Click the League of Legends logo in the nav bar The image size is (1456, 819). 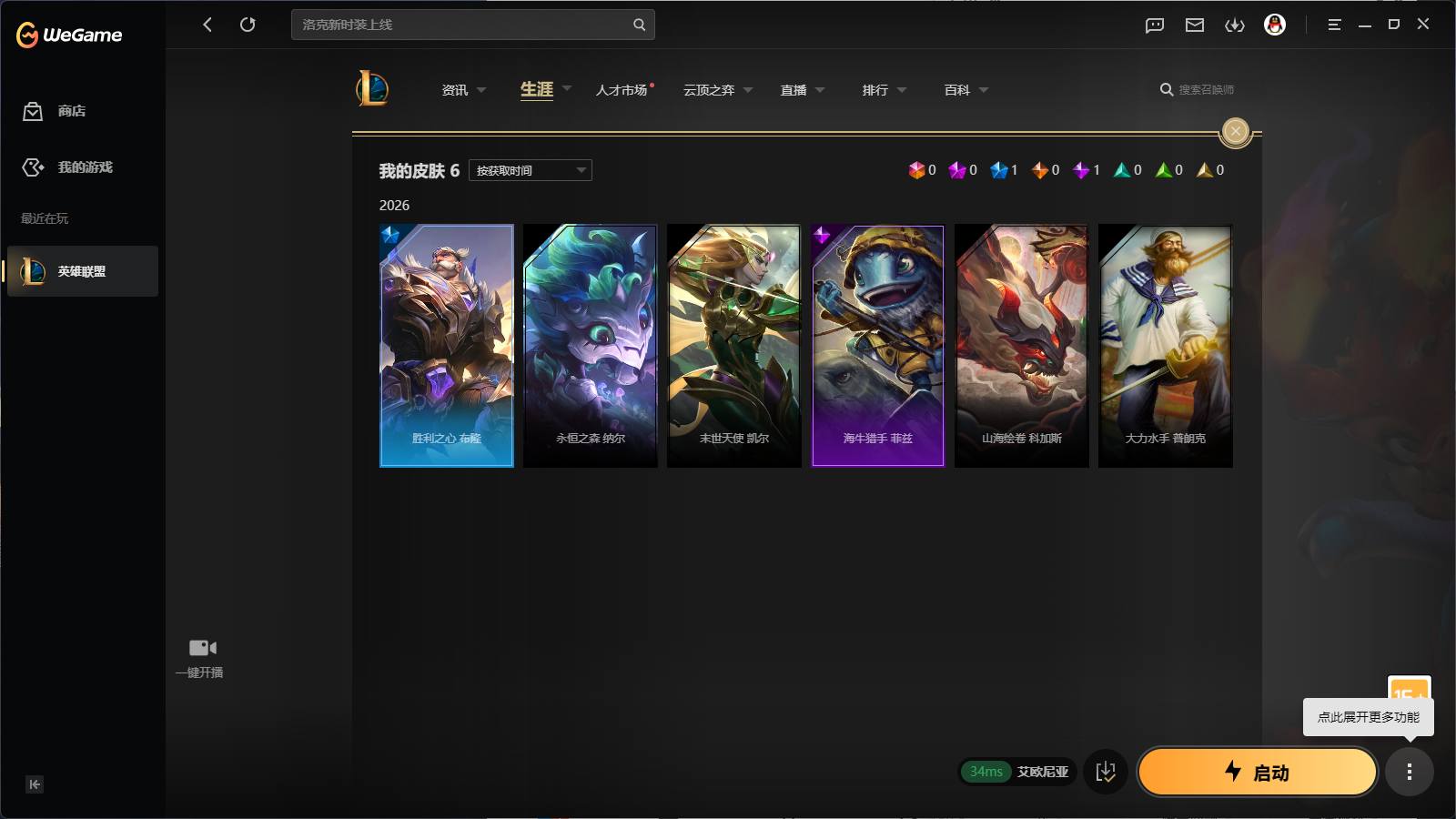372,88
